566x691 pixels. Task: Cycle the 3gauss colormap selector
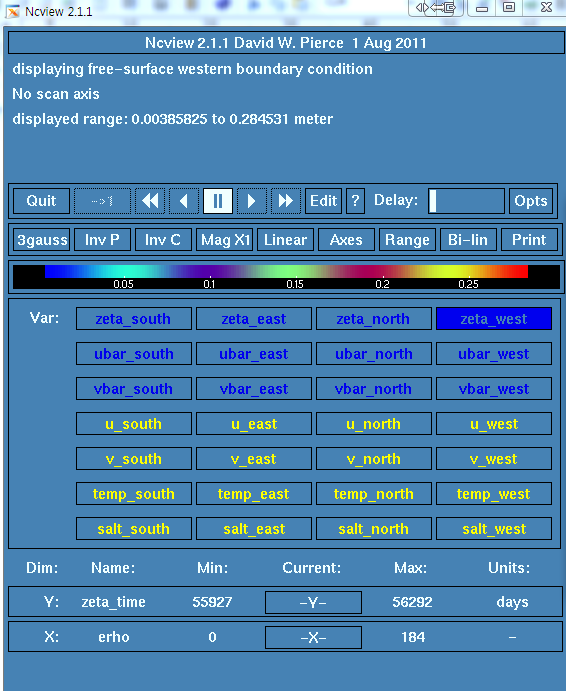[41, 240]
